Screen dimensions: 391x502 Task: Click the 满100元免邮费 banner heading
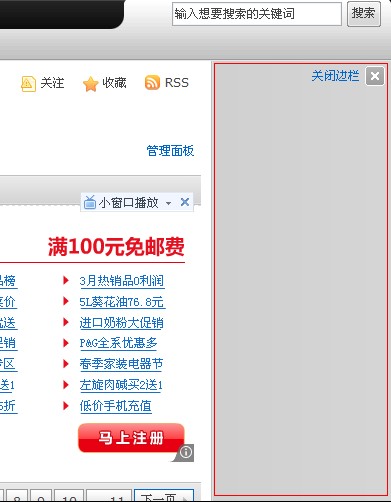tap(116, 247)
